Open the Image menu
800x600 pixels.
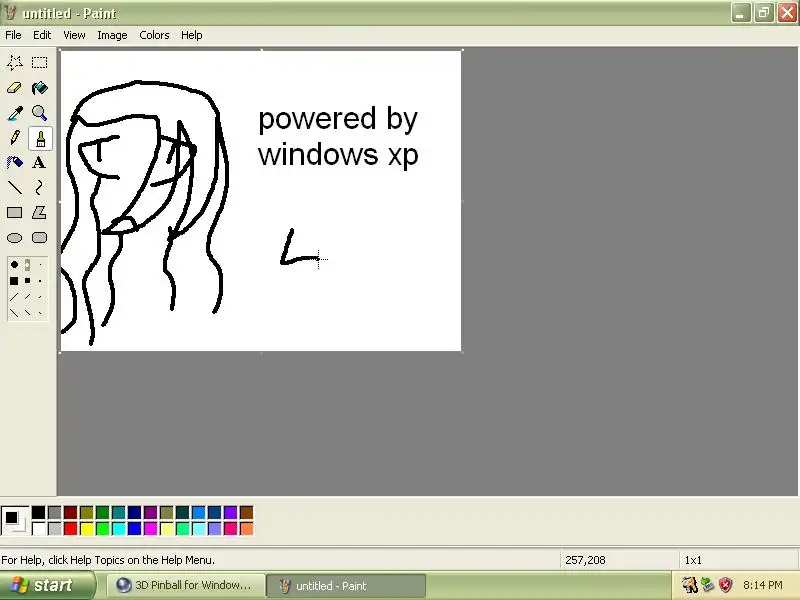pyautogui.click(x=112, y=35)
